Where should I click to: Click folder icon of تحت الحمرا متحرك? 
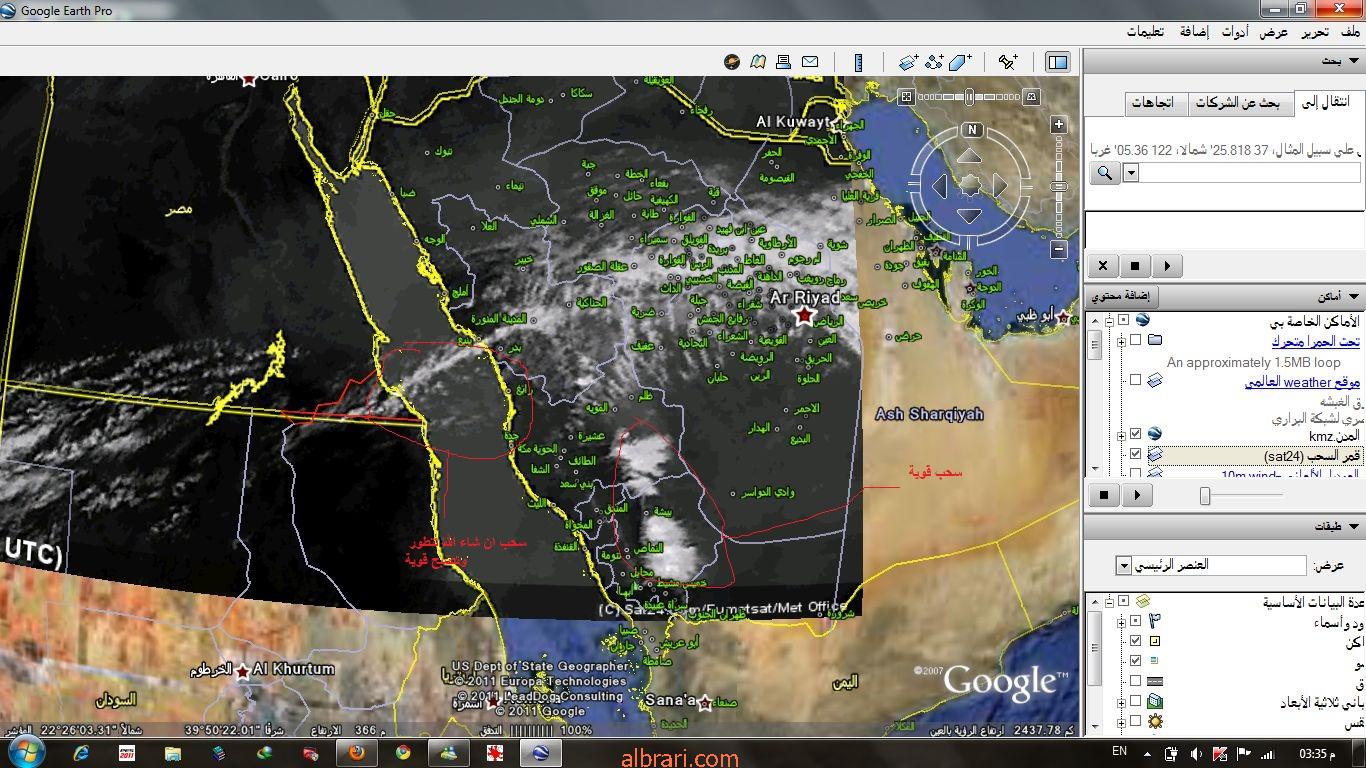[1155, 340]
